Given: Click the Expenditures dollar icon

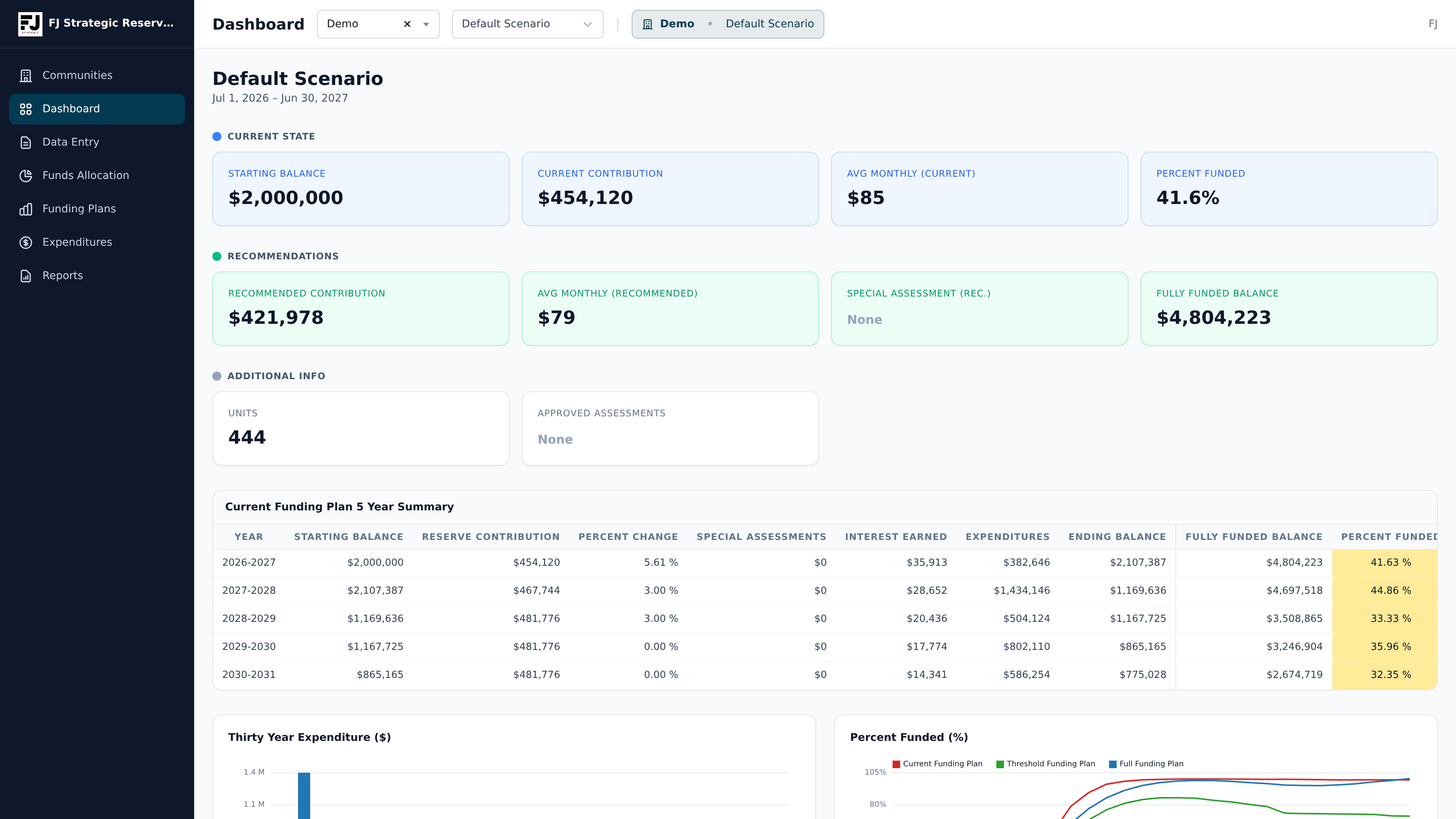Looking at the screenshot, I should click(26, 243).
